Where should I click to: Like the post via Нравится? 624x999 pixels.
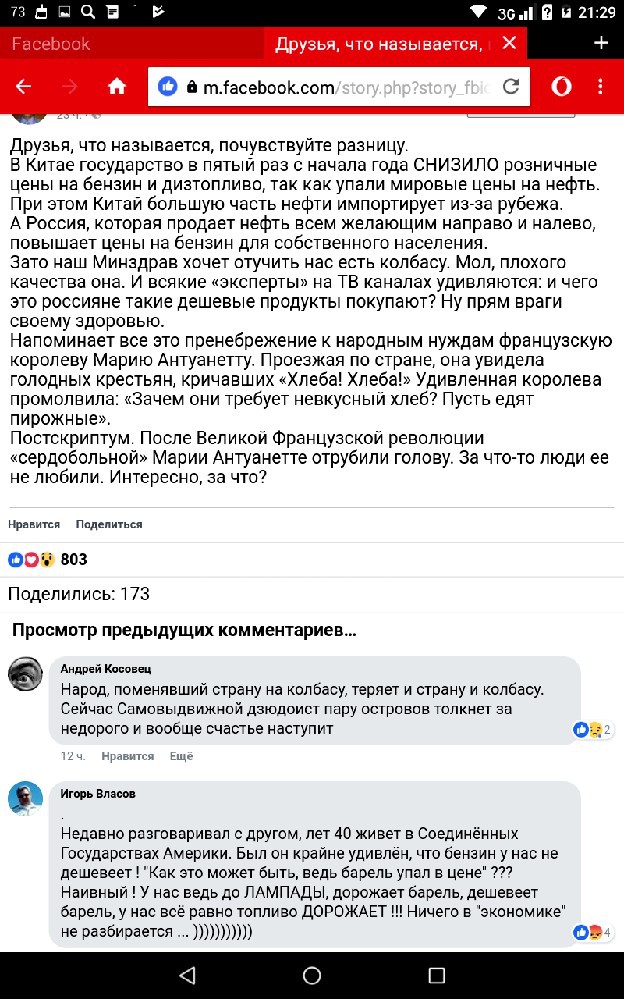pos(34,524)
